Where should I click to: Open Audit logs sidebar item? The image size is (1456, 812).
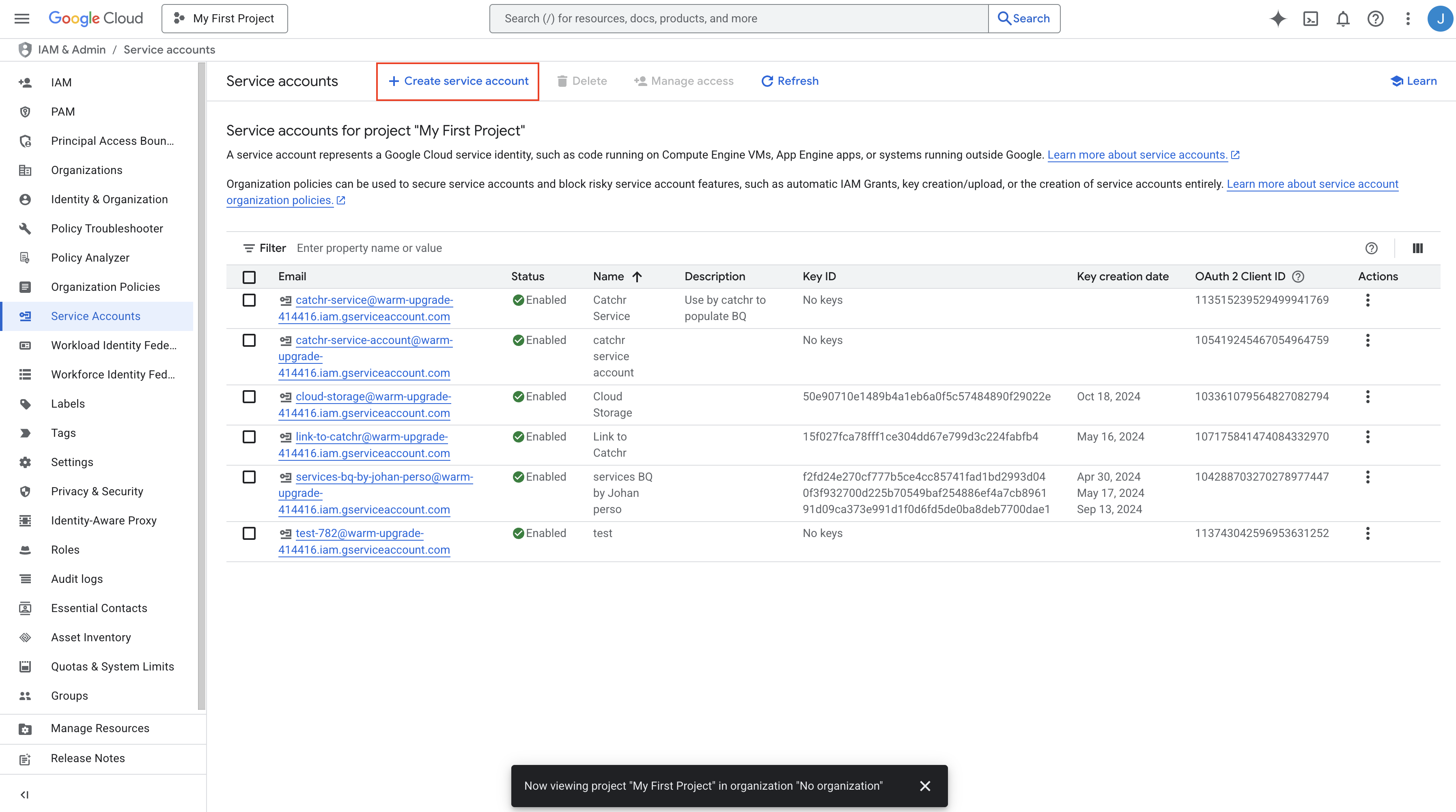[97, 579]
